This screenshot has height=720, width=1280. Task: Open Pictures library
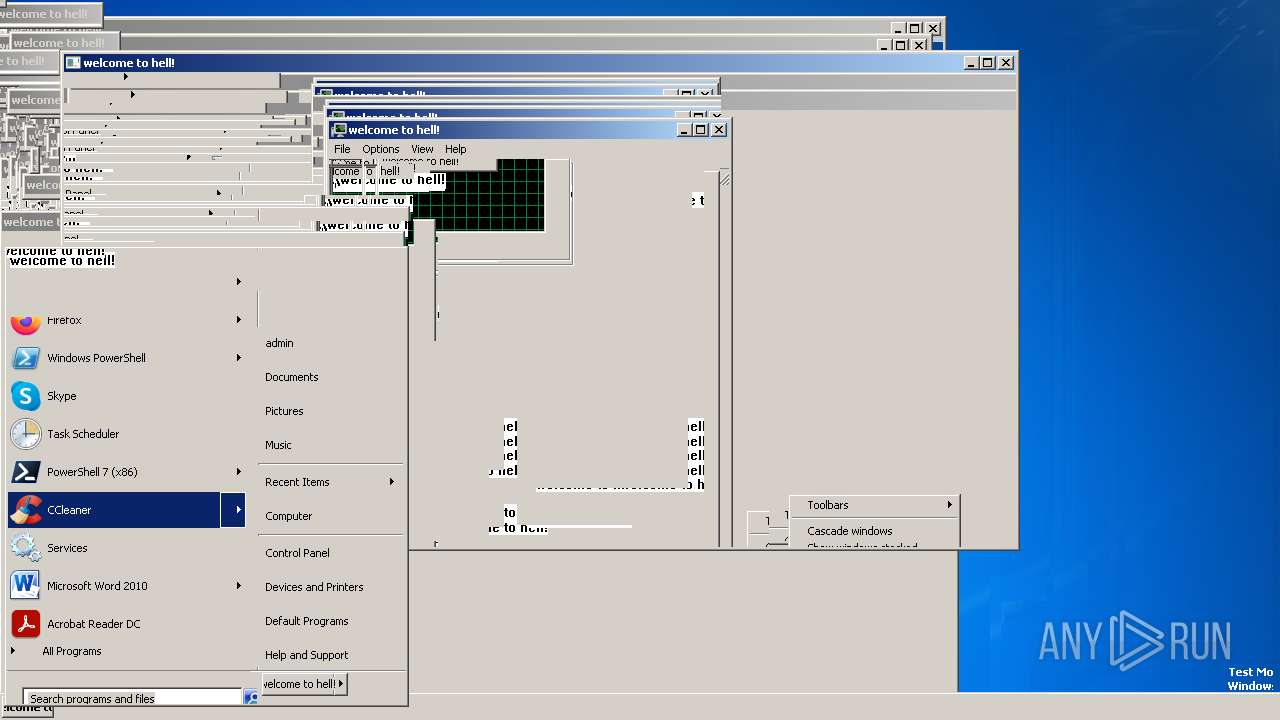point(284,411)
